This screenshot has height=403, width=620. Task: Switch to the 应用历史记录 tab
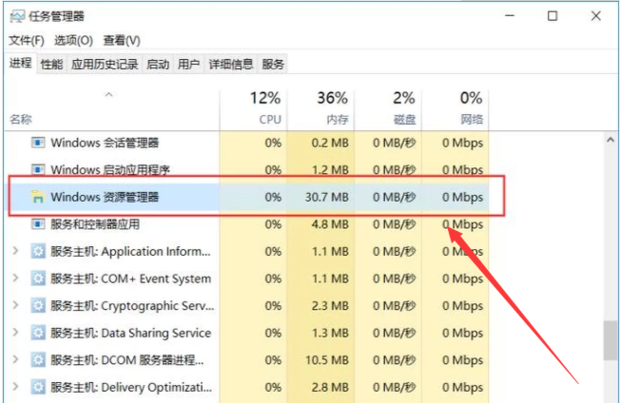[104, 64]
